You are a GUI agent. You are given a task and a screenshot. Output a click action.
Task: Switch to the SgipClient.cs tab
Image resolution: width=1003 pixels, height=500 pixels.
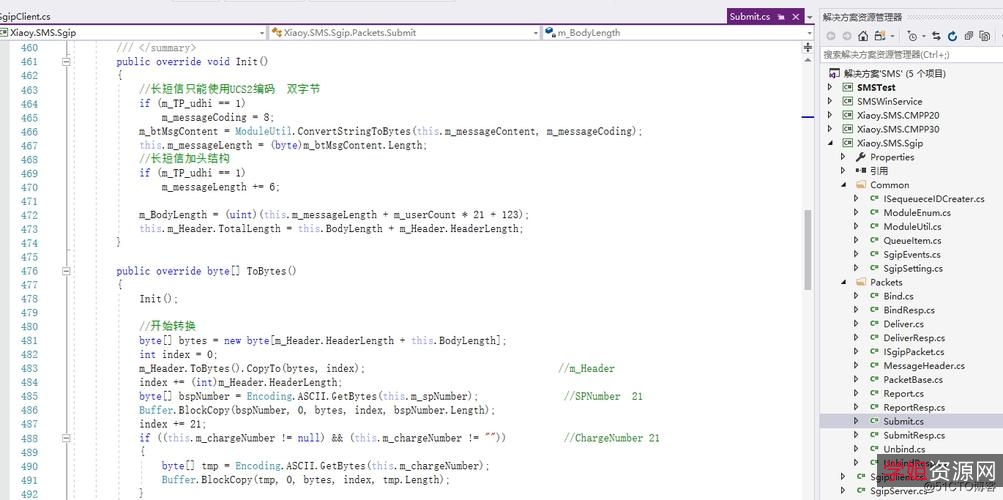click(x=26, y=17)
